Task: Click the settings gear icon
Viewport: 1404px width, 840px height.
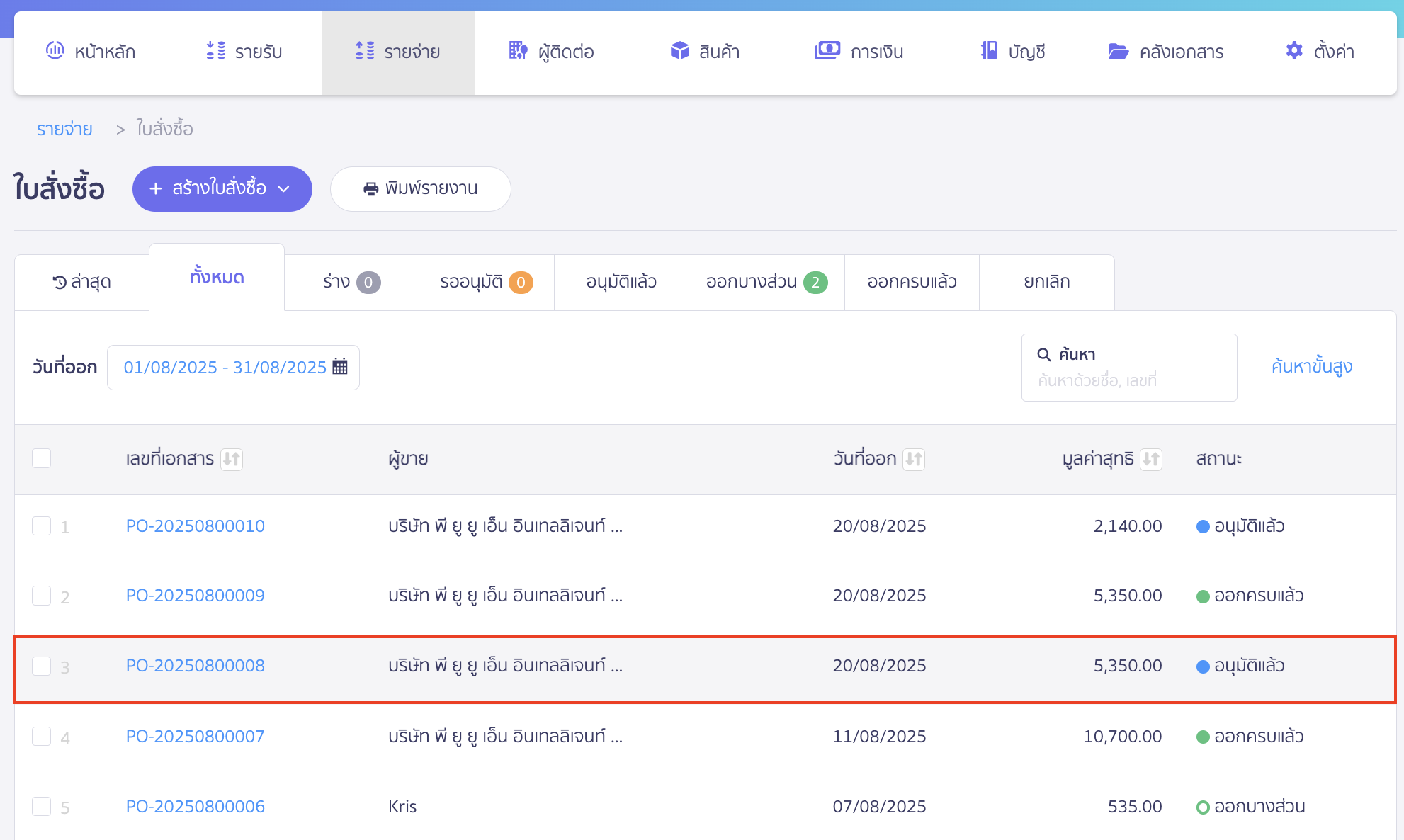Action: pyautogui.click(x=1294, y=51)
